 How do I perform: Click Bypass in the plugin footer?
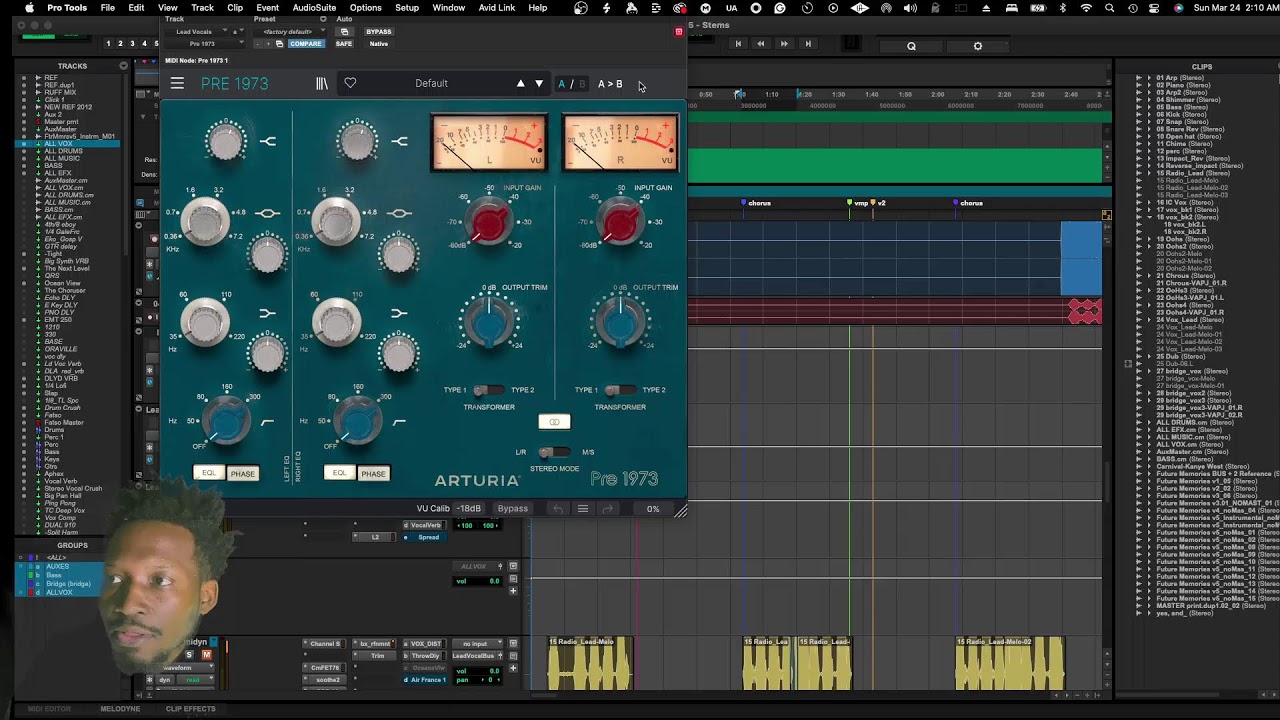click(513, 508)
